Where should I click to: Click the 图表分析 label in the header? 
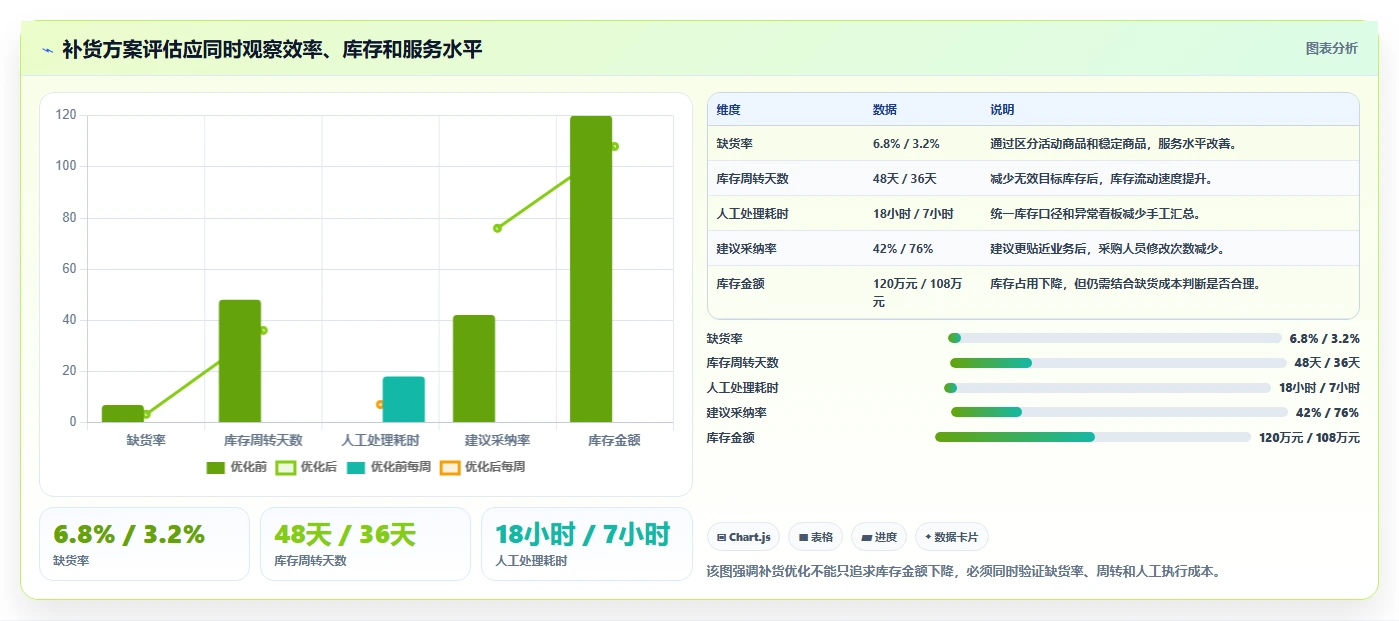[x=1331, y=48]
